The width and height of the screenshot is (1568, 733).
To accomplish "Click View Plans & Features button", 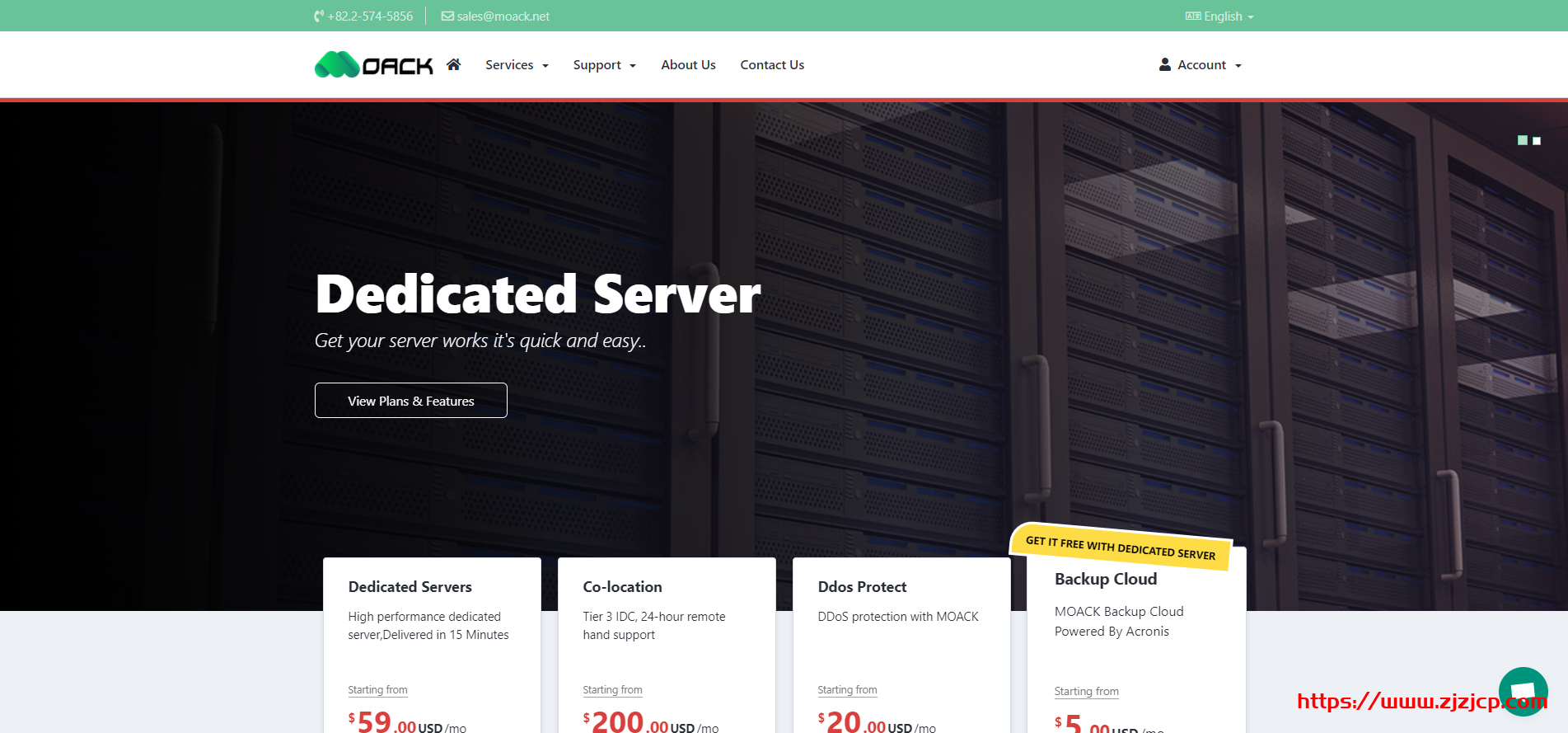I will (x=410, y=401).
